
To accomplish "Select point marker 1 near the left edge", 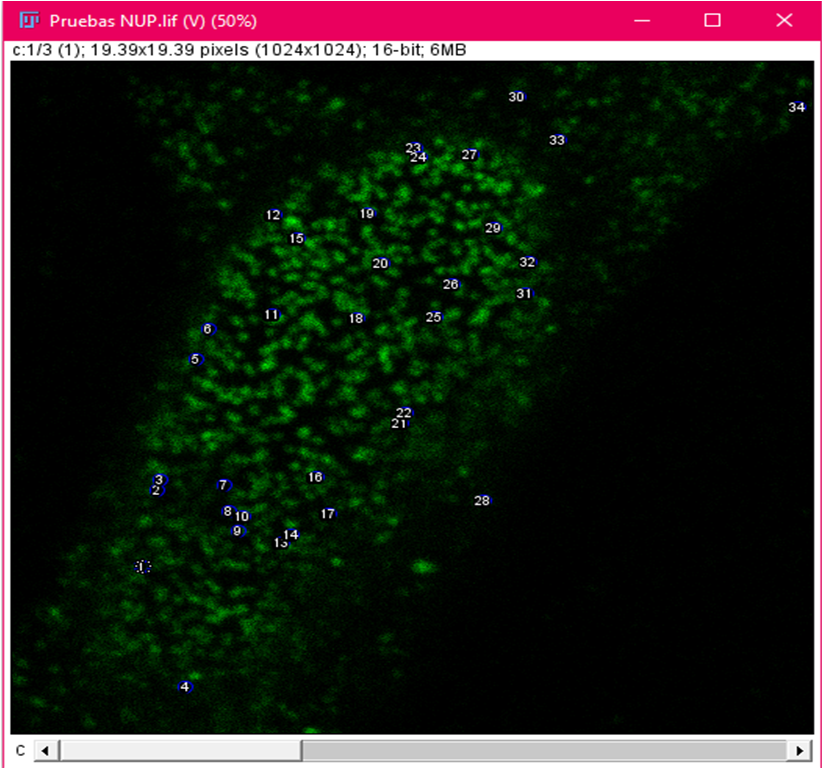I will pyautogui.click(x=142, y=566).
